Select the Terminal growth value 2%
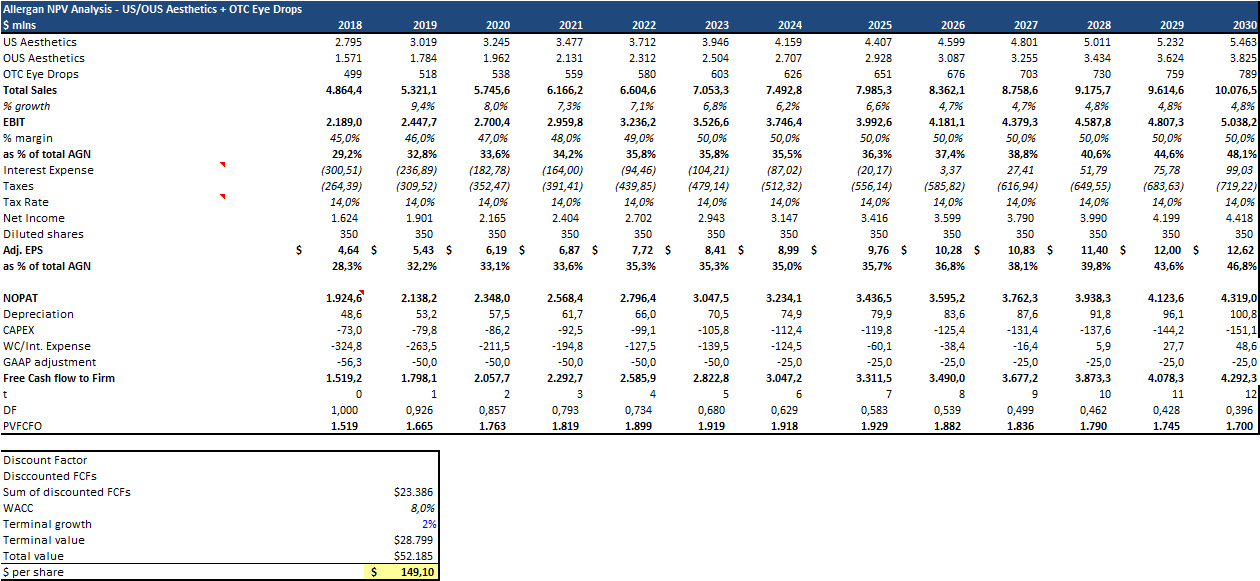The height and width of the screenshot is (581, 1260). click(428, 523)
